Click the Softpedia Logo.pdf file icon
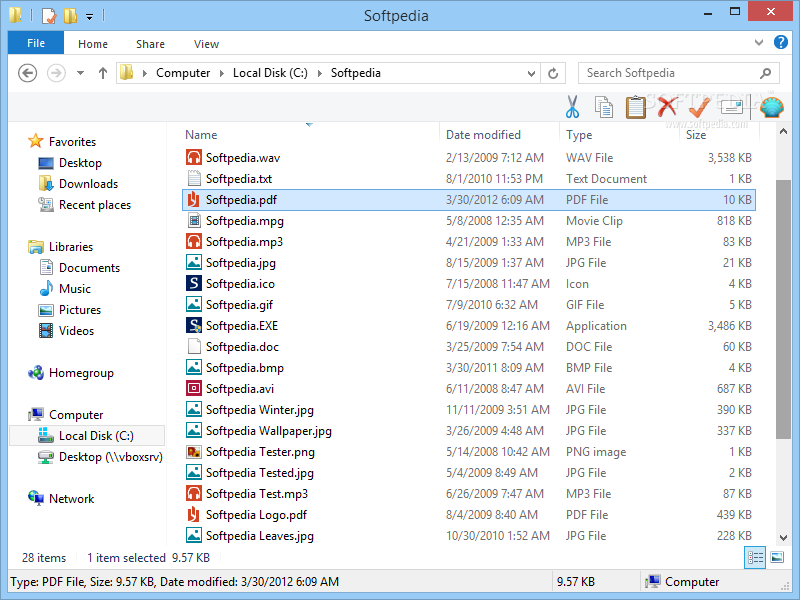Screen dimensions: 800x600 click(x=193, y=514)
